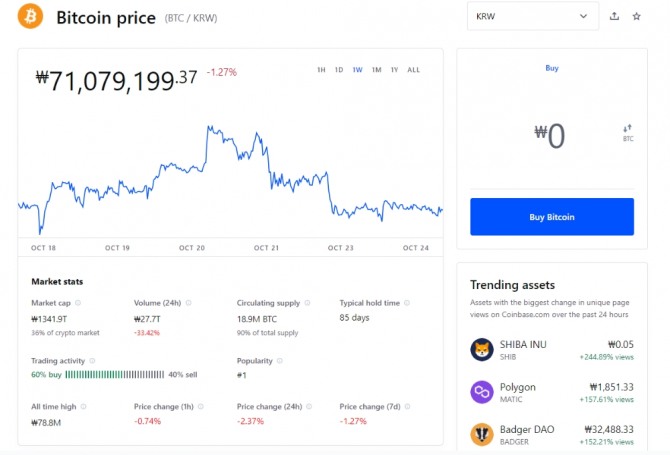670x455 pixels.
Task: Click the Buy tab in trade panel
Action: (x=552, y=68)
